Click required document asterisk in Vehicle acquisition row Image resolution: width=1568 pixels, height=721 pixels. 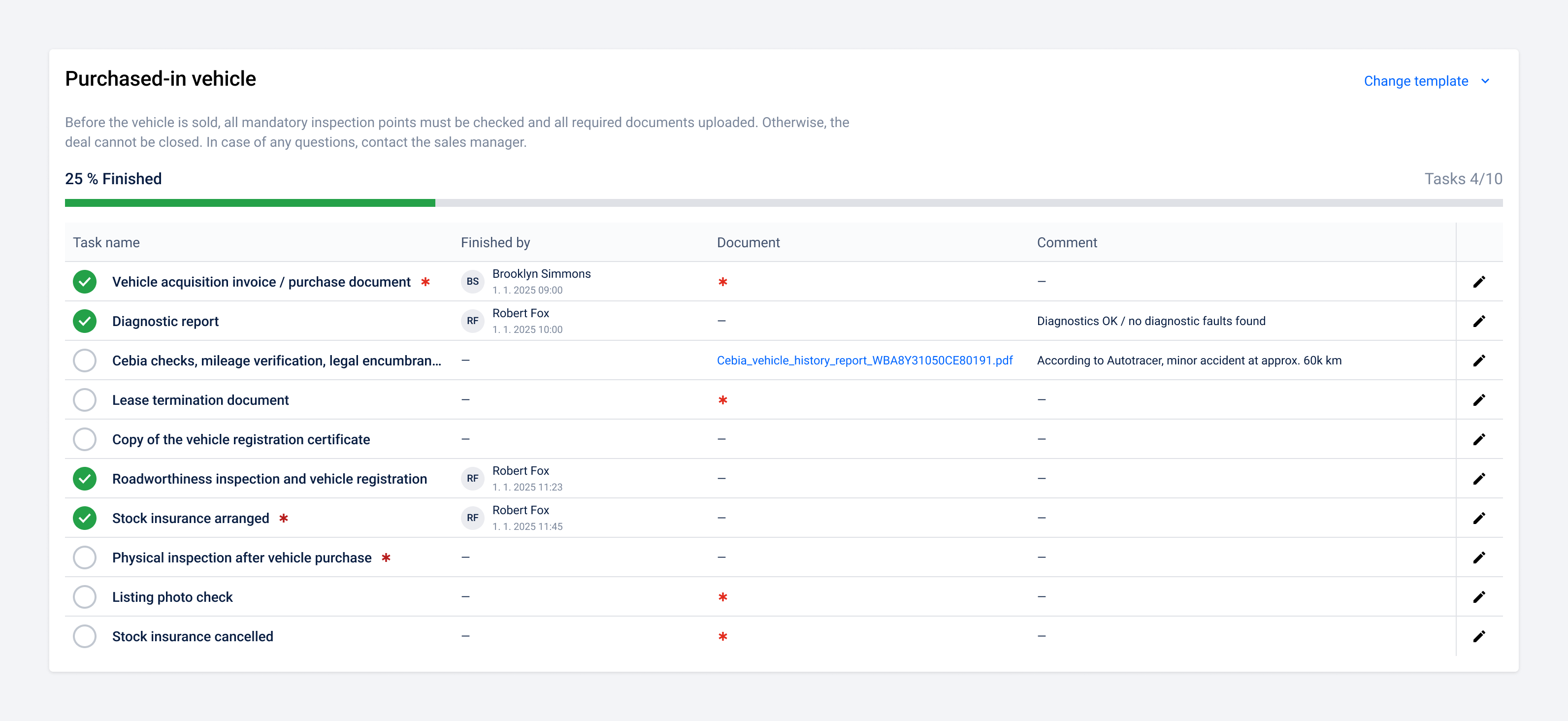tap(722, 281)
